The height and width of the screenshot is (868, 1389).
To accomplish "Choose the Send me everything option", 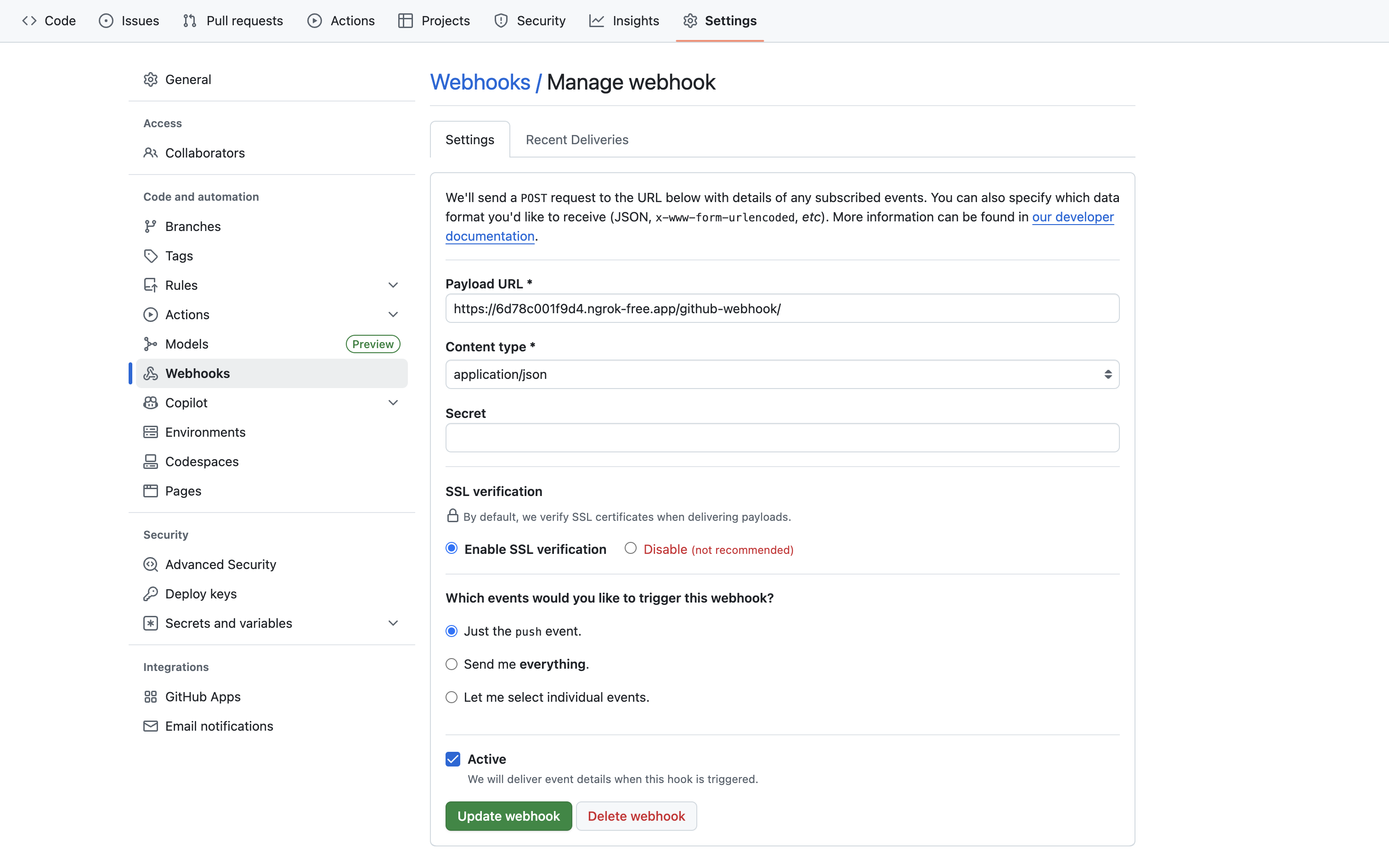I will pyautogui.click(x=452, y=664).
